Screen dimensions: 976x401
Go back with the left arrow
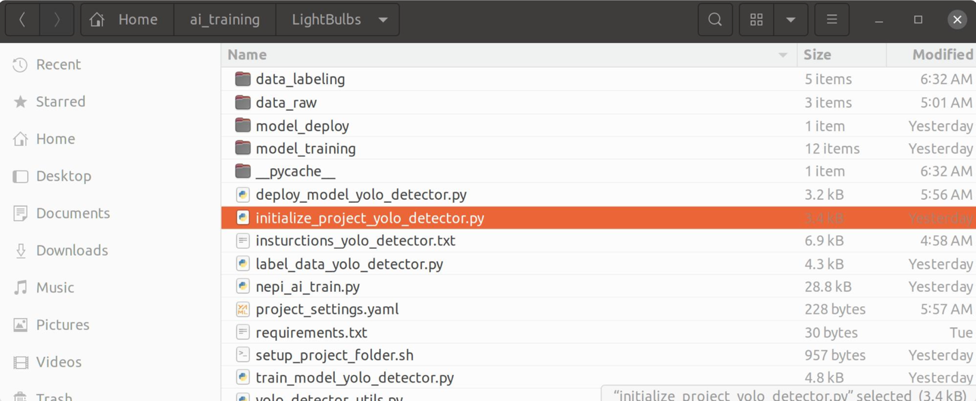tap(23, 20)
